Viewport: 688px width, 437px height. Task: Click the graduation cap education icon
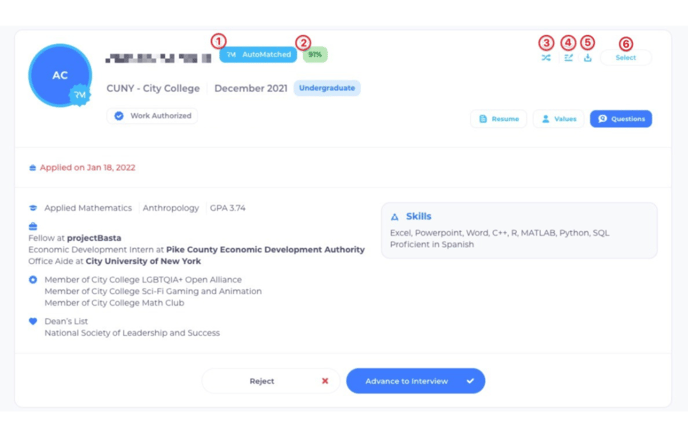33,208
